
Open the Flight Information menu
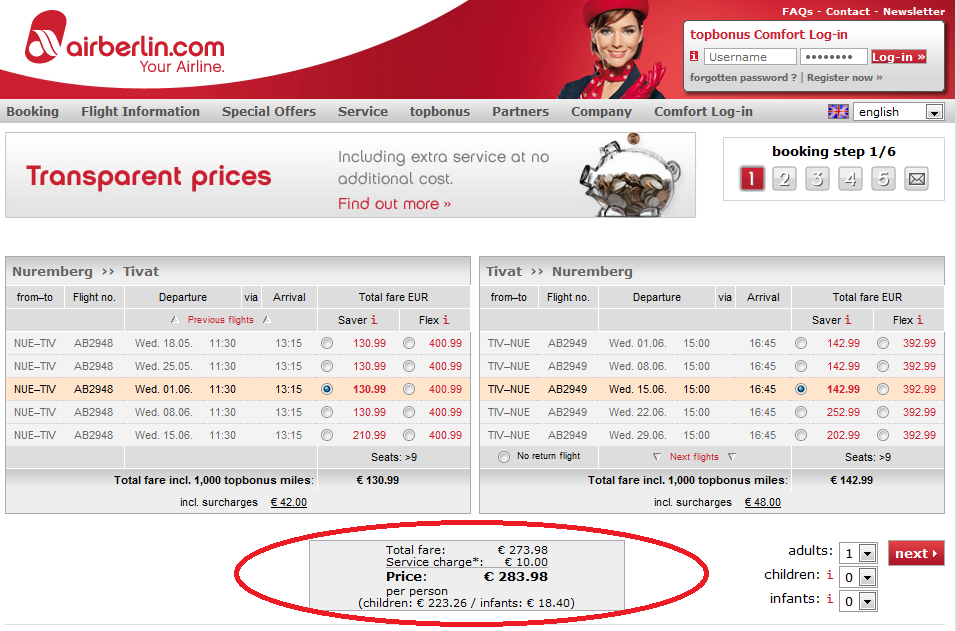[x=140, y=112]
